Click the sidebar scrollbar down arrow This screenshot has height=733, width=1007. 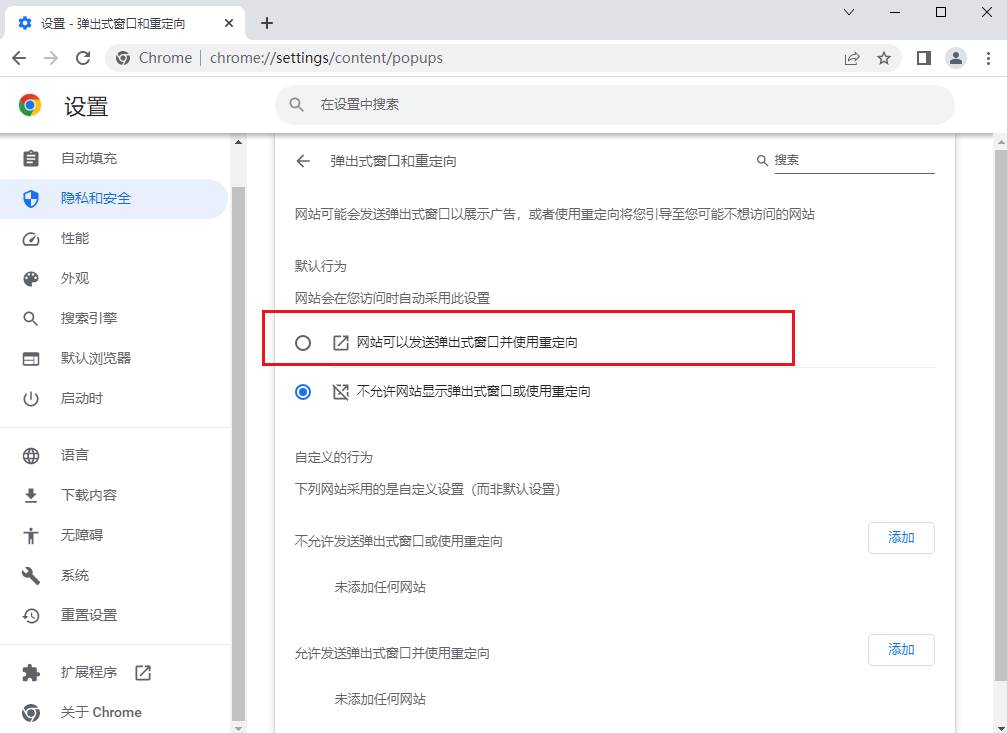238,728
